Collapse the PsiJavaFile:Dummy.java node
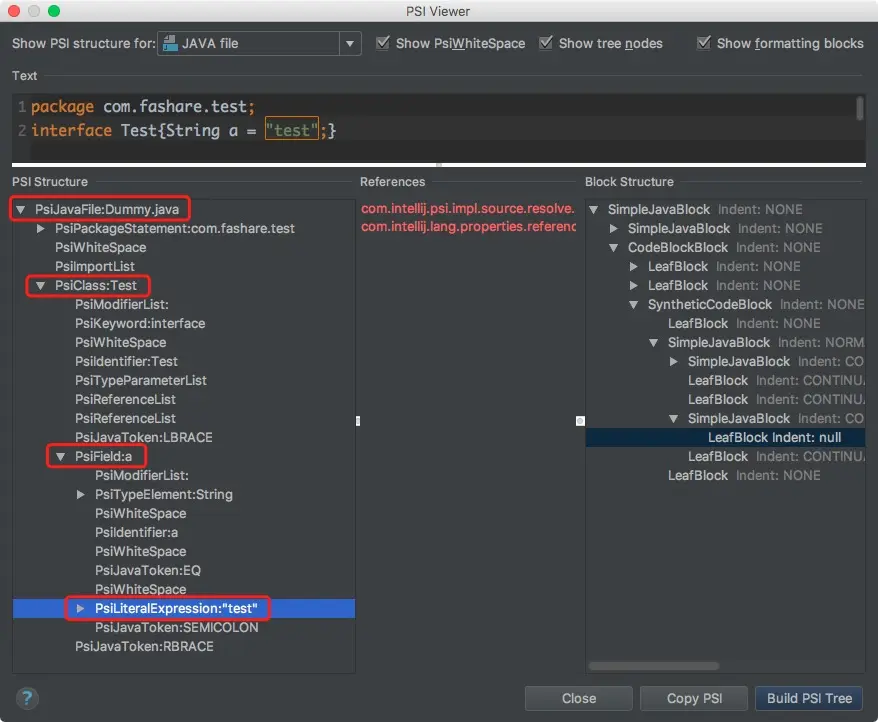Screen dimensions: 878x722 pyautogui.click(x=21, y=209)
